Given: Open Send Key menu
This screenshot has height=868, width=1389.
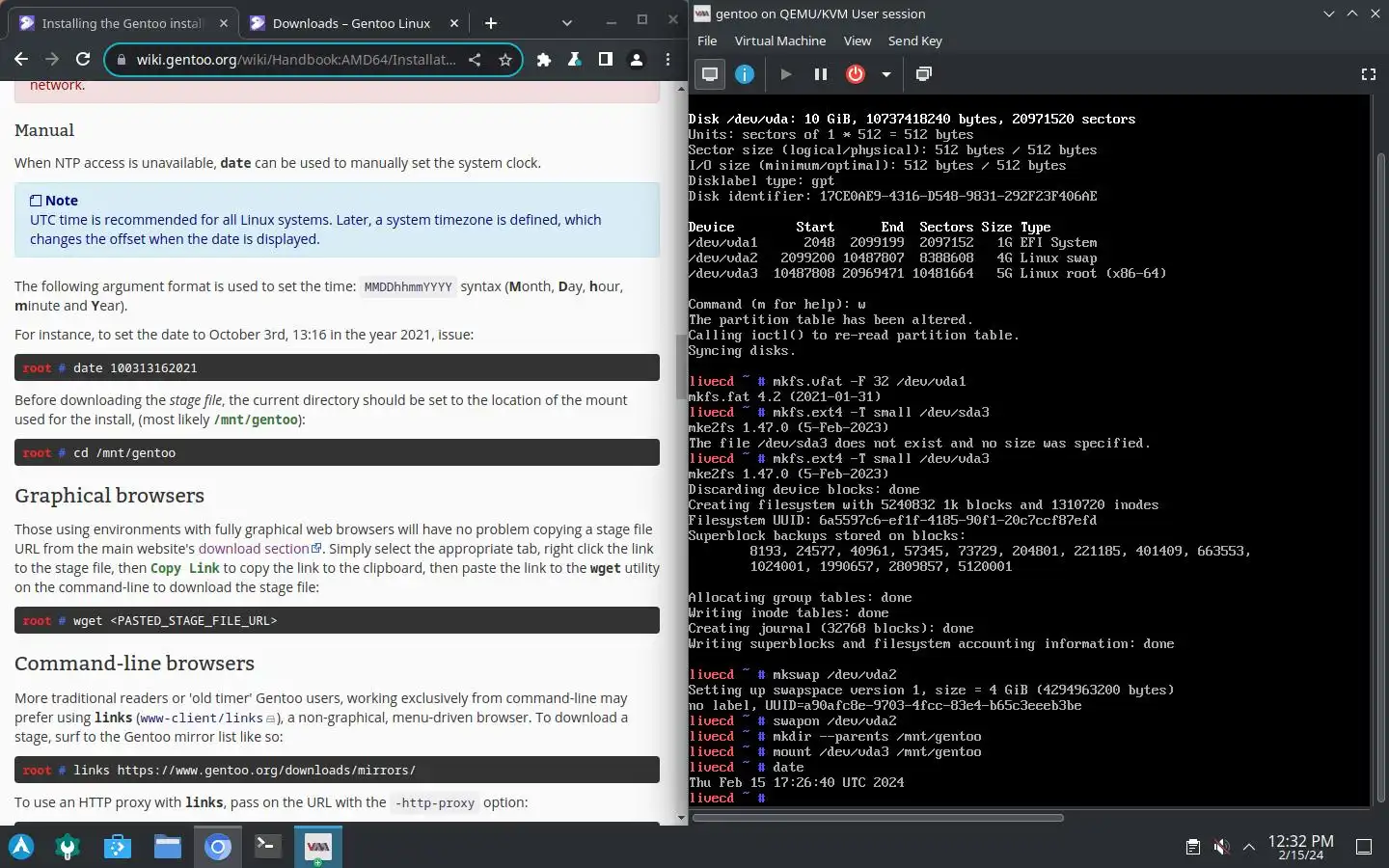Looking at the screenshot, I should pos(914,41).
